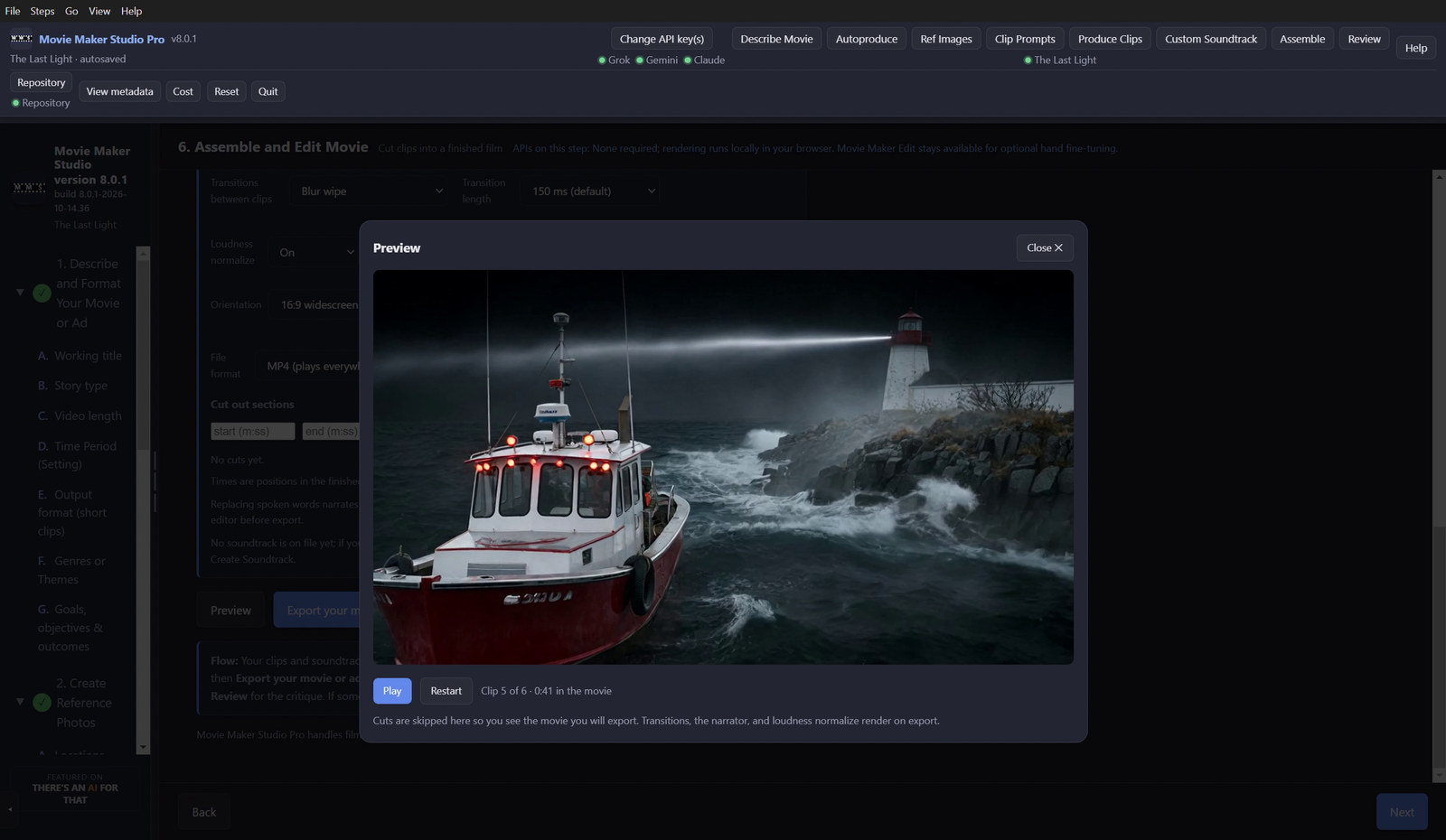Go to Describe Movie step
Viewport: 1446px width, 840px height.
(x=776, y=39)
